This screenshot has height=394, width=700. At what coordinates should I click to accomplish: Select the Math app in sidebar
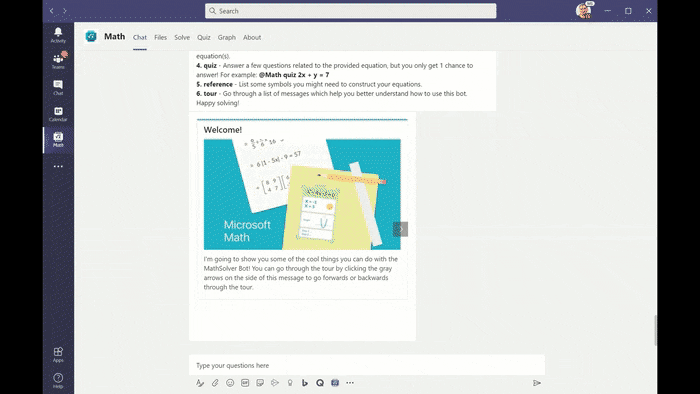click(x=58, y=140)
